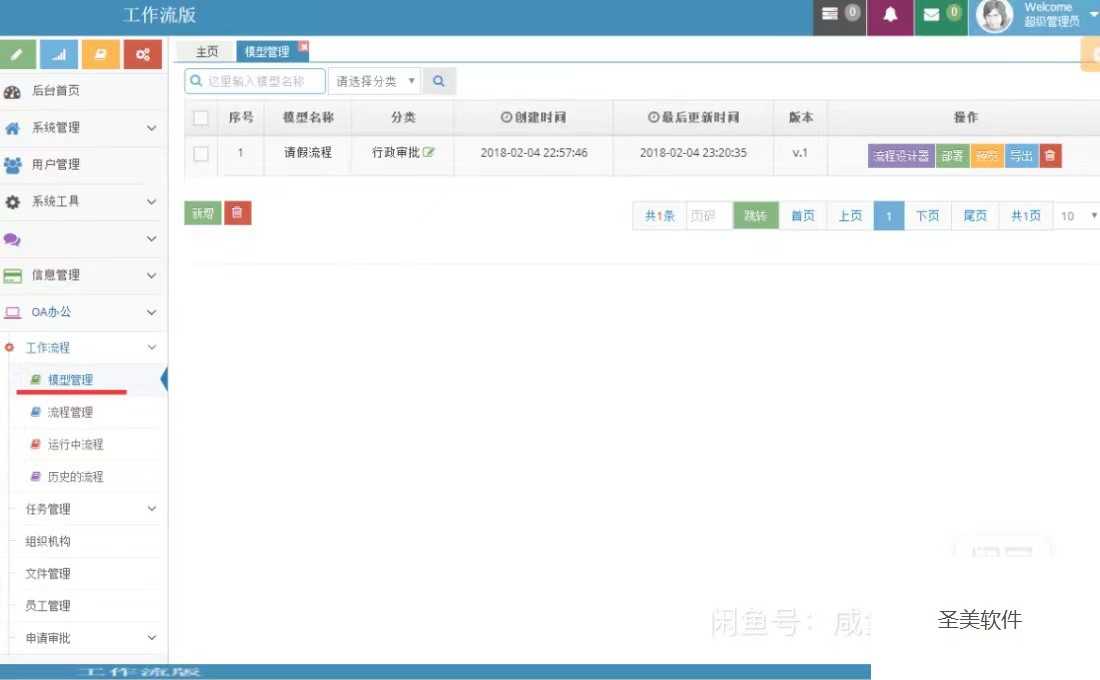
Task: Click the 系统工具 gear icon
Action: [x=13, y=202]
